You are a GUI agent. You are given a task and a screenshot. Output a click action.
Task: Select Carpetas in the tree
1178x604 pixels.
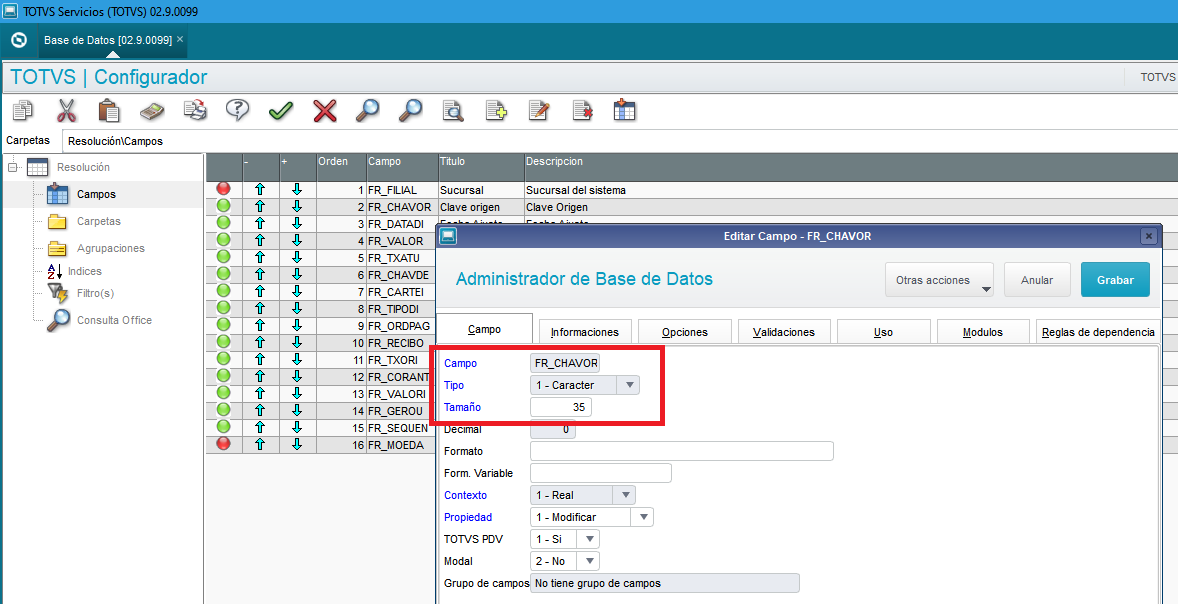[98, 222]
